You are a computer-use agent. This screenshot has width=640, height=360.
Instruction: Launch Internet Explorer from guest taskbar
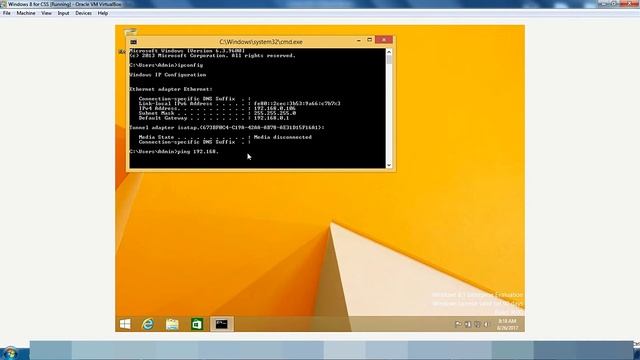[148, 324]
